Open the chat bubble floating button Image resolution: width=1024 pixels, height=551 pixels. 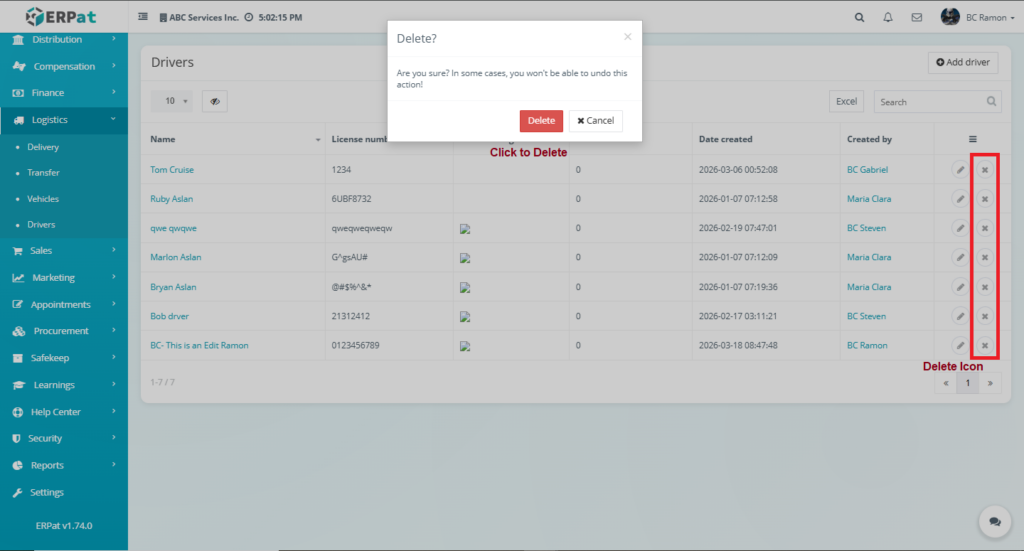tap(995, 522)
